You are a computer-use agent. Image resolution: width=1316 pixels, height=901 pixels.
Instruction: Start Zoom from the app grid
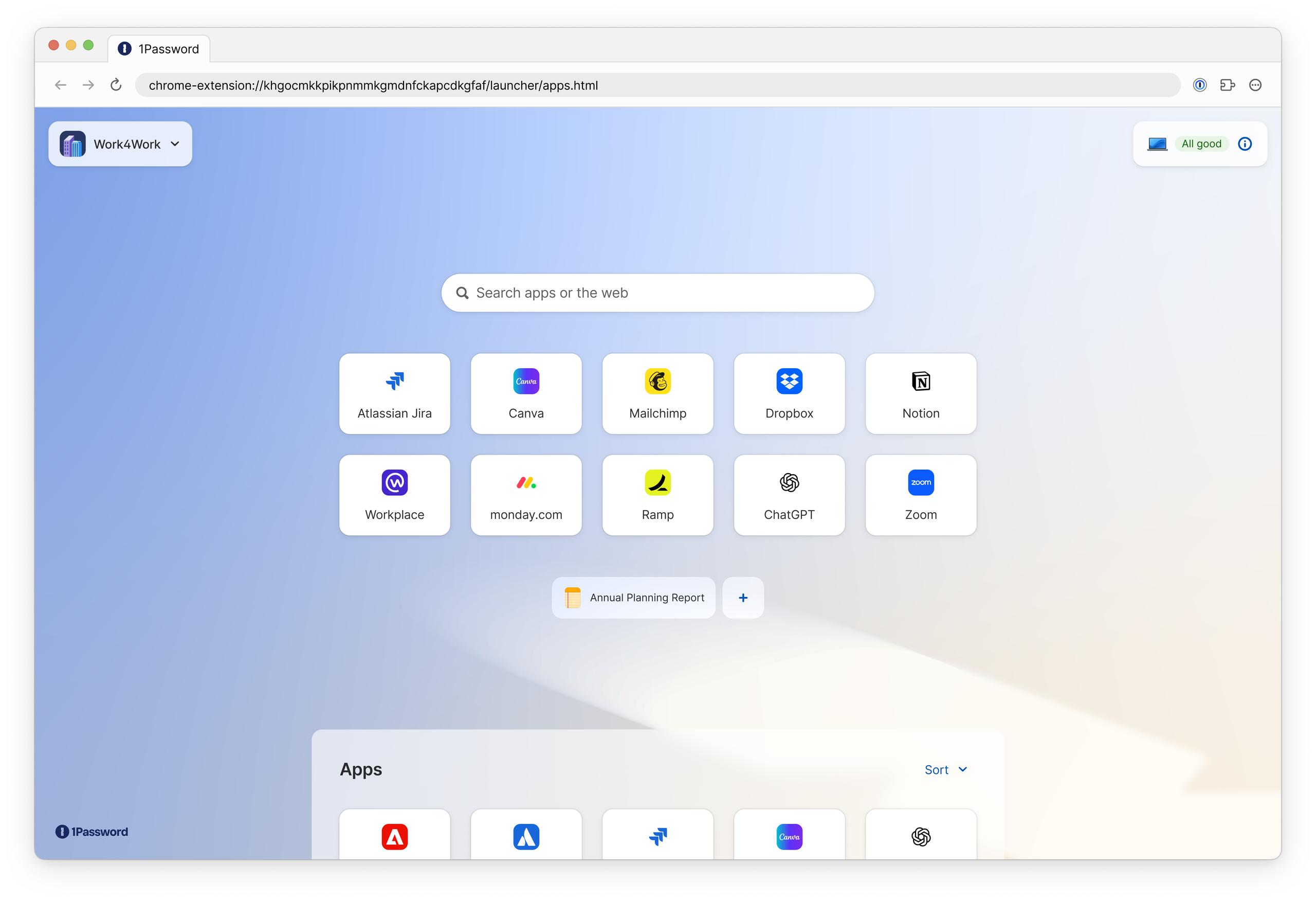point(920,494)
